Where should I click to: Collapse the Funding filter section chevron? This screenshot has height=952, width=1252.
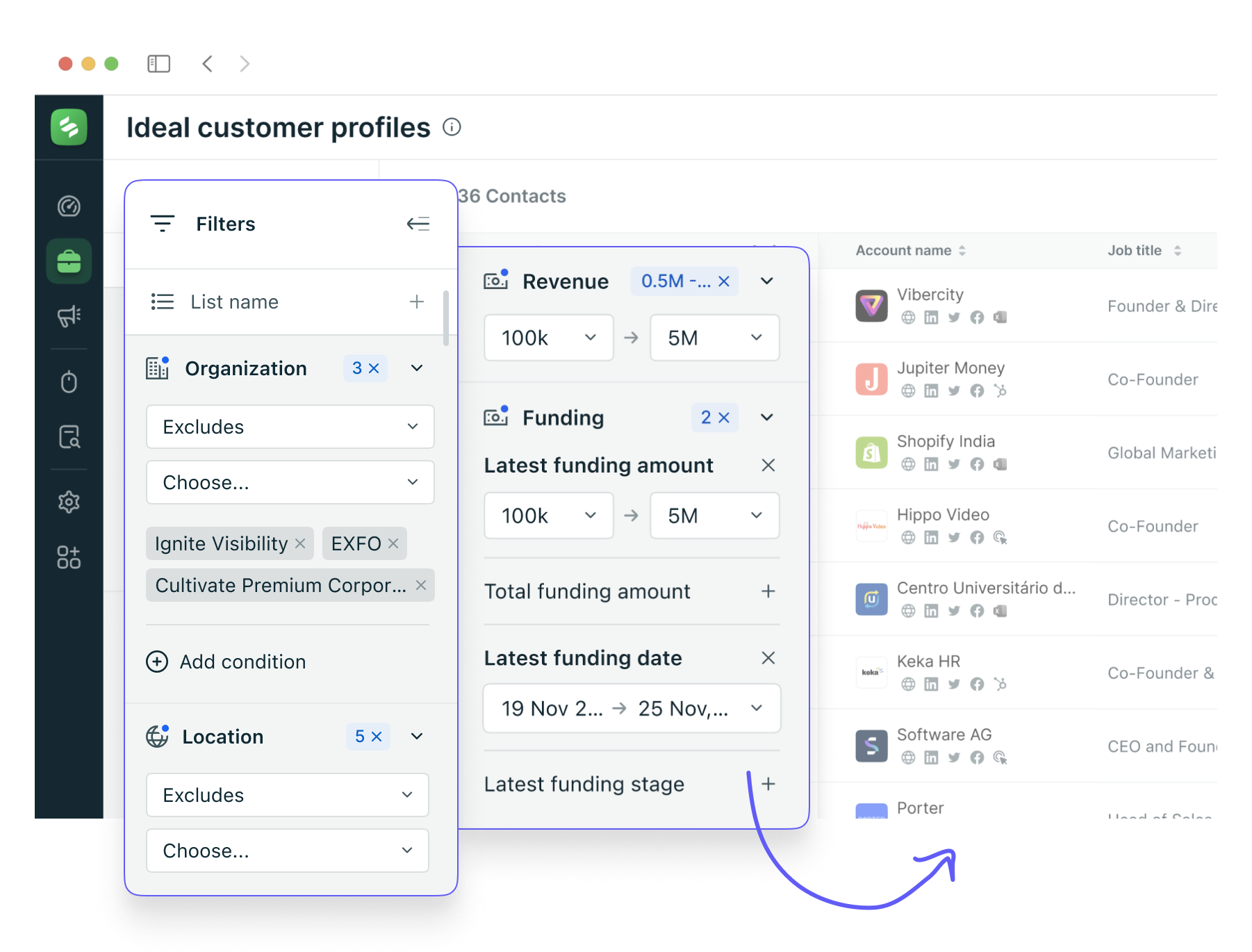tap(766, 418)
